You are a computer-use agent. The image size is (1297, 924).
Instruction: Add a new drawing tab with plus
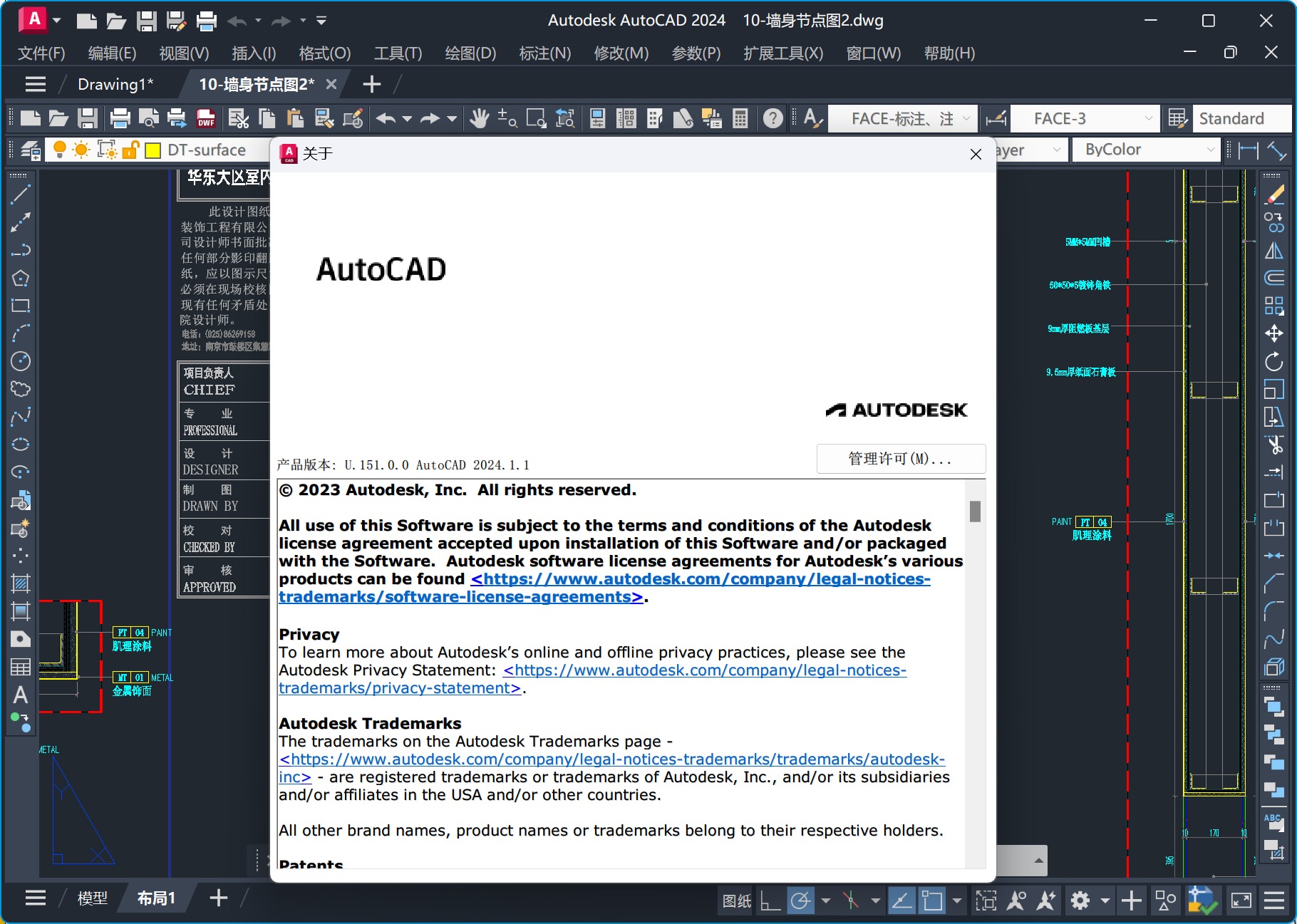[371, 84]
